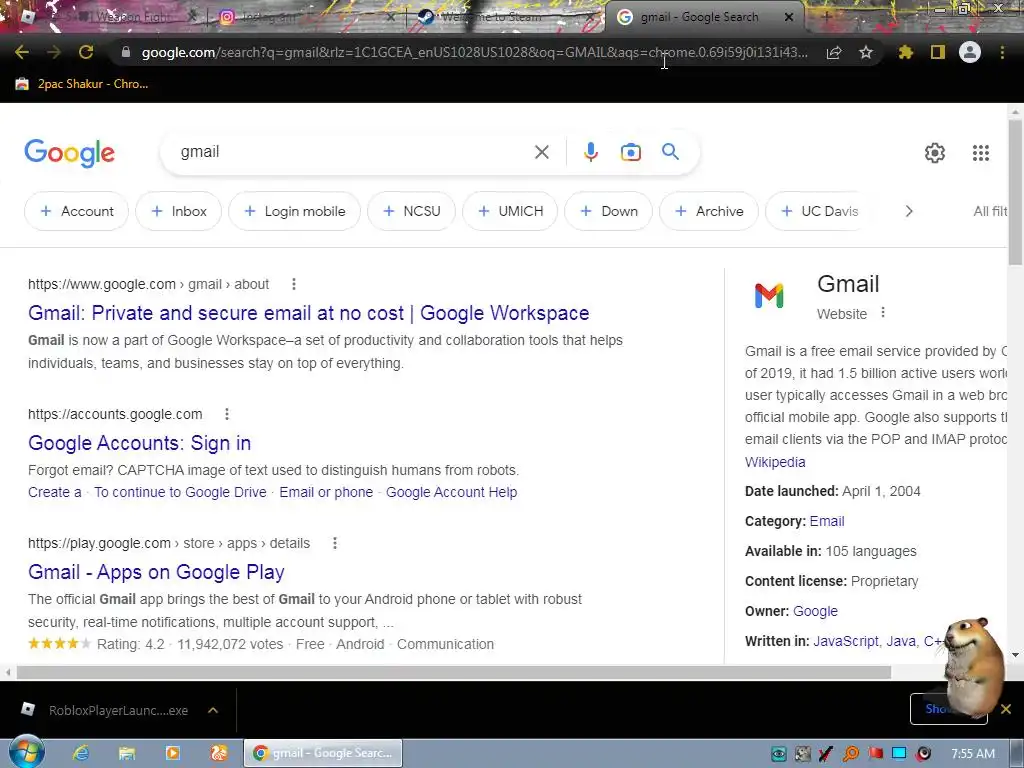Open a new tab with the plus
Viewport: 1024px width, 768px height.
825,18
